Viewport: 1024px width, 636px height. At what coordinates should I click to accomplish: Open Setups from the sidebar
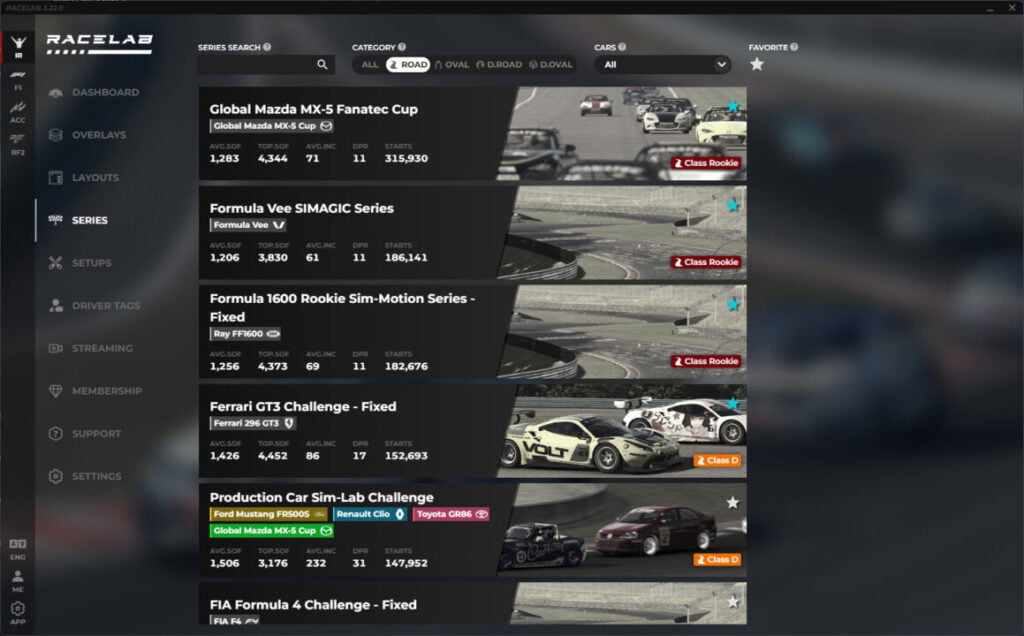80,263
